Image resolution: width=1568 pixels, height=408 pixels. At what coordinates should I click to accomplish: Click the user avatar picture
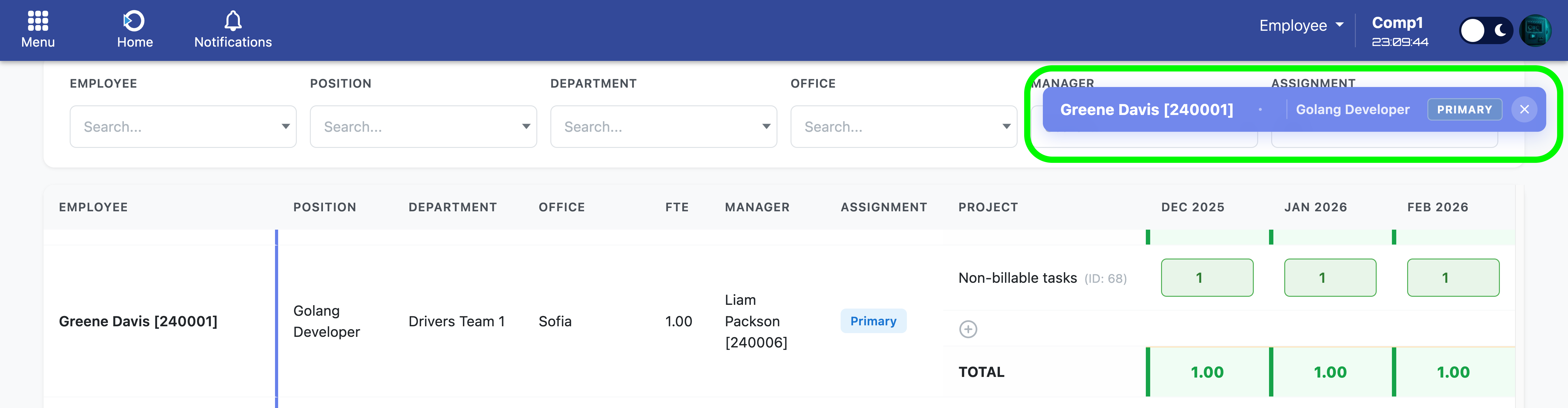tap(1534, 30)
